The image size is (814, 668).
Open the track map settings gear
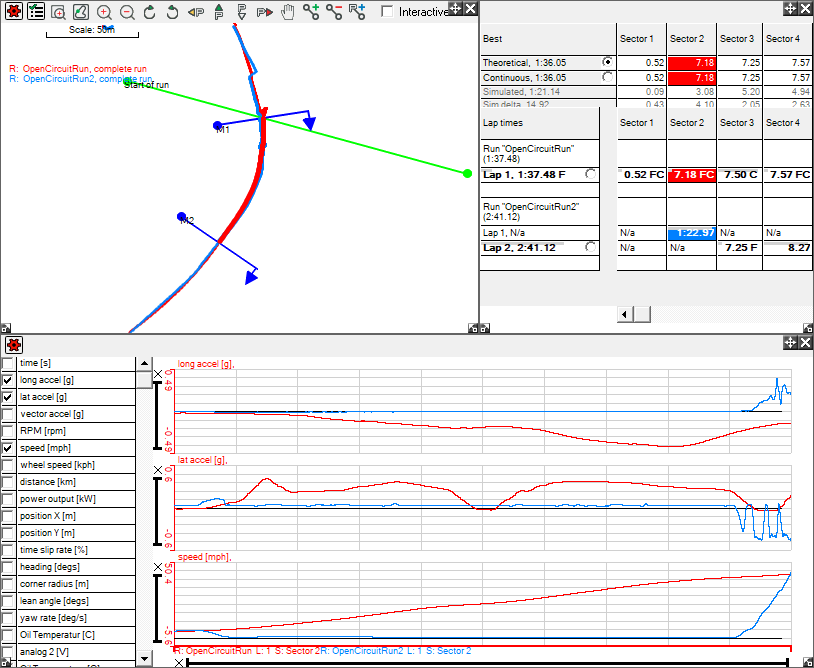point(13,12)
